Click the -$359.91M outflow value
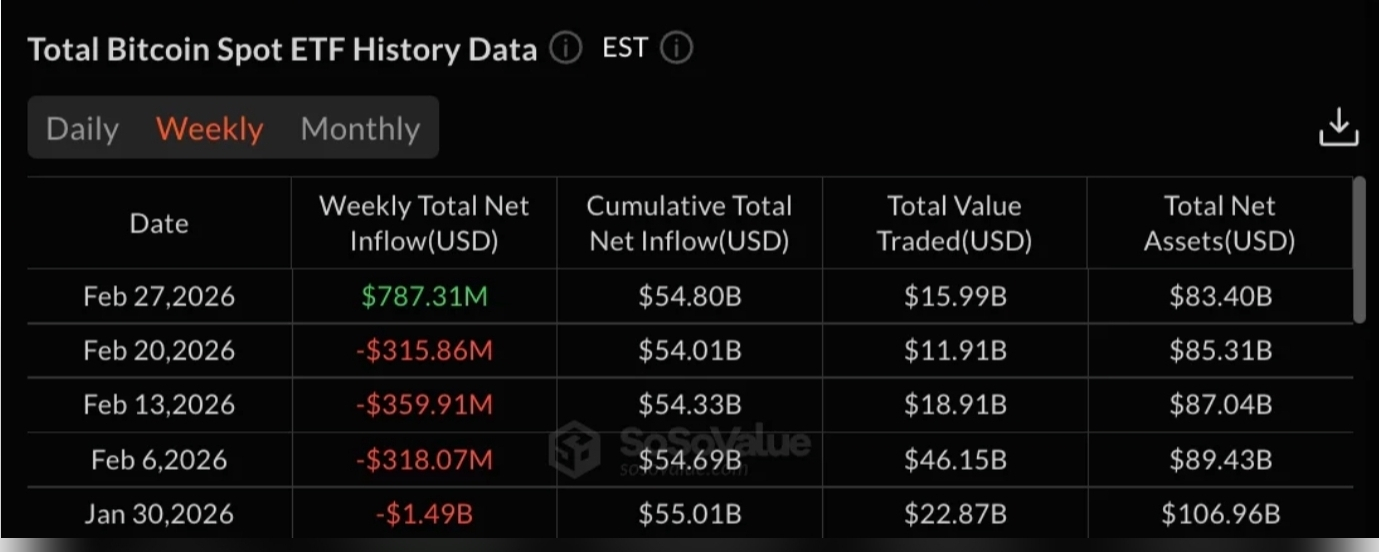Viewport: 1379px width, 552px height. [424, 405]
